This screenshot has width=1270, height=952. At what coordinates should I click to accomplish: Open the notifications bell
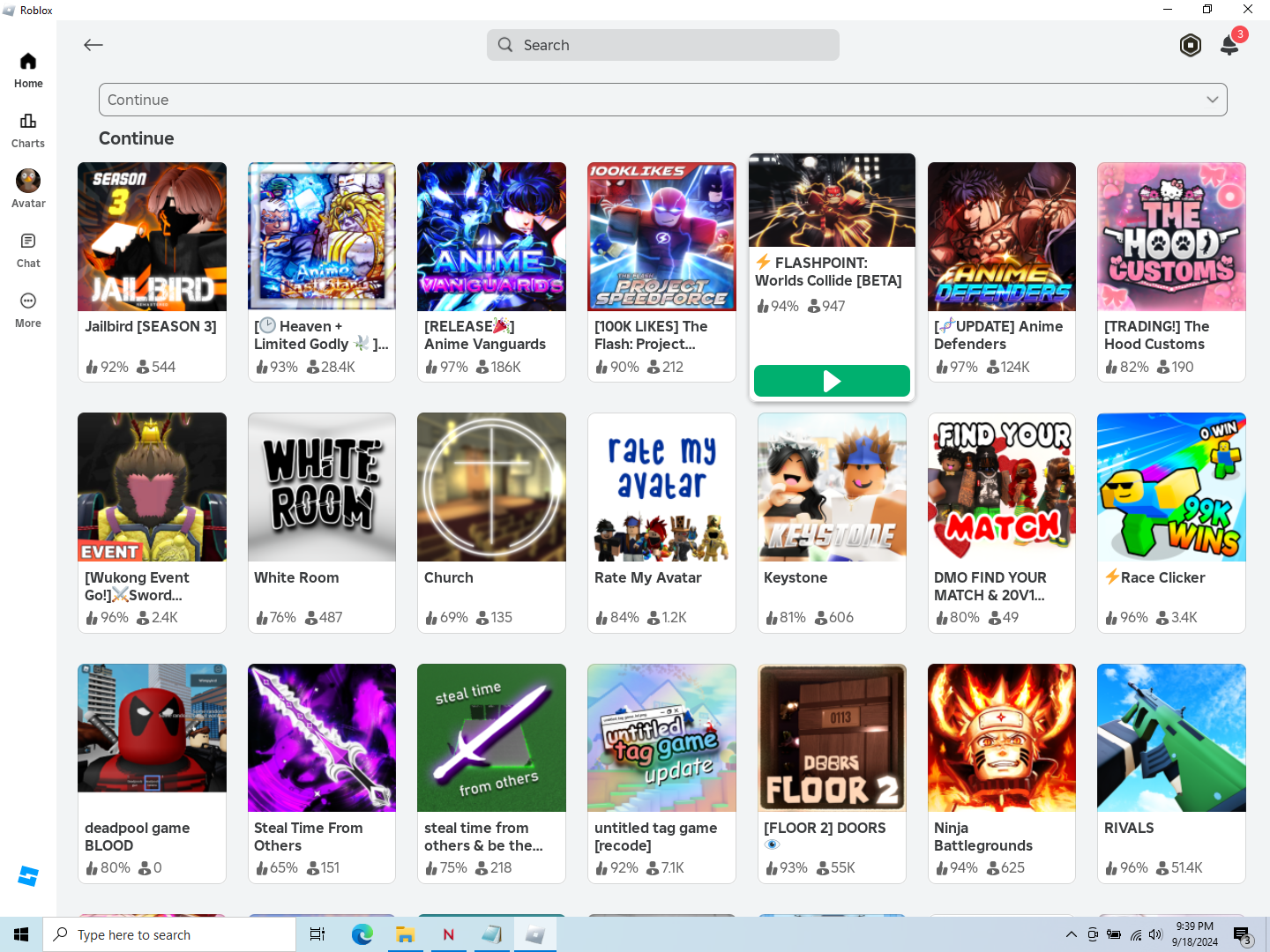(1229, 45)
